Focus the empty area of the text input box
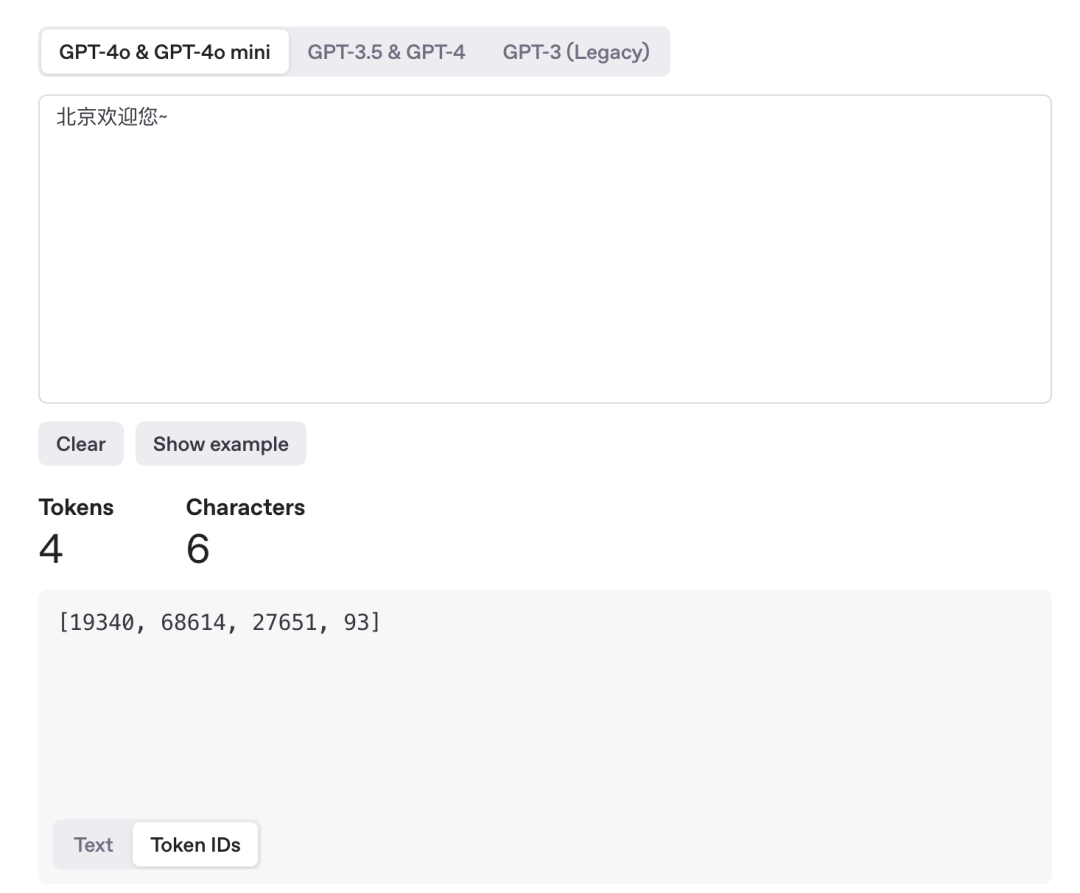 pos(544,280)
